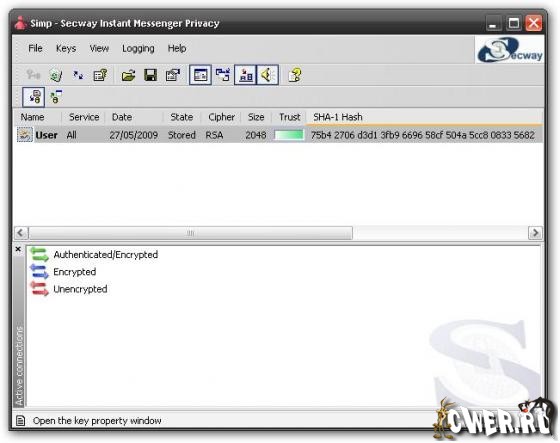
Task: Click the blue Encrypted arrows icon
Action: tap(39, 272)
